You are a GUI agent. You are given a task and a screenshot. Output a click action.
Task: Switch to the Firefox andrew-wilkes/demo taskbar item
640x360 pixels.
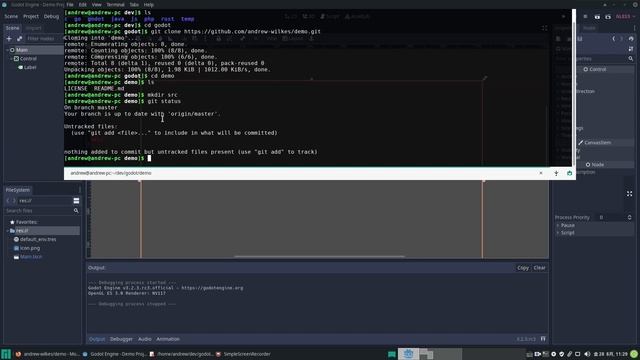tap(47, 354)
